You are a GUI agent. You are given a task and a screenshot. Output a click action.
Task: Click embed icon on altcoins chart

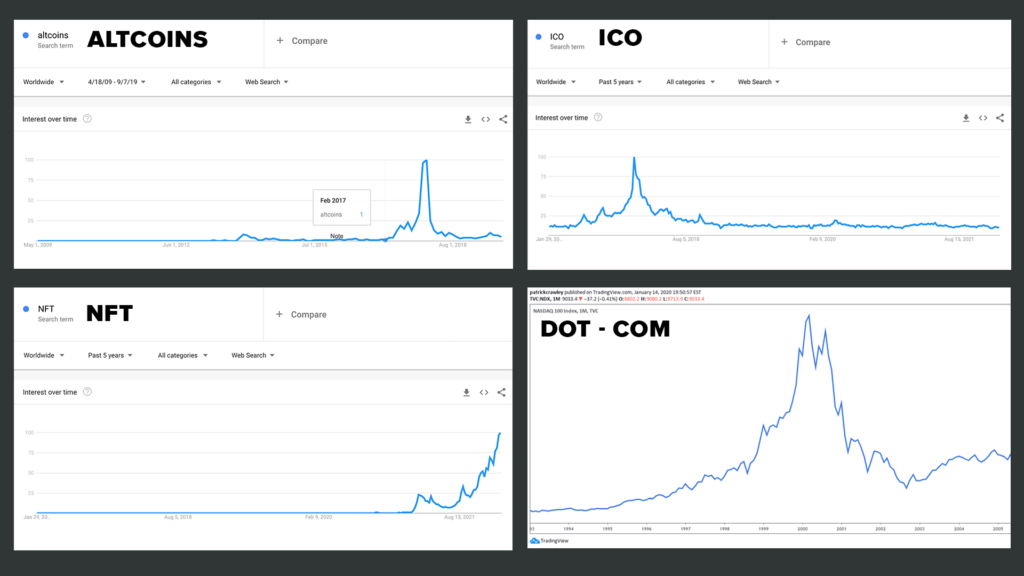[x=485, y=119]
